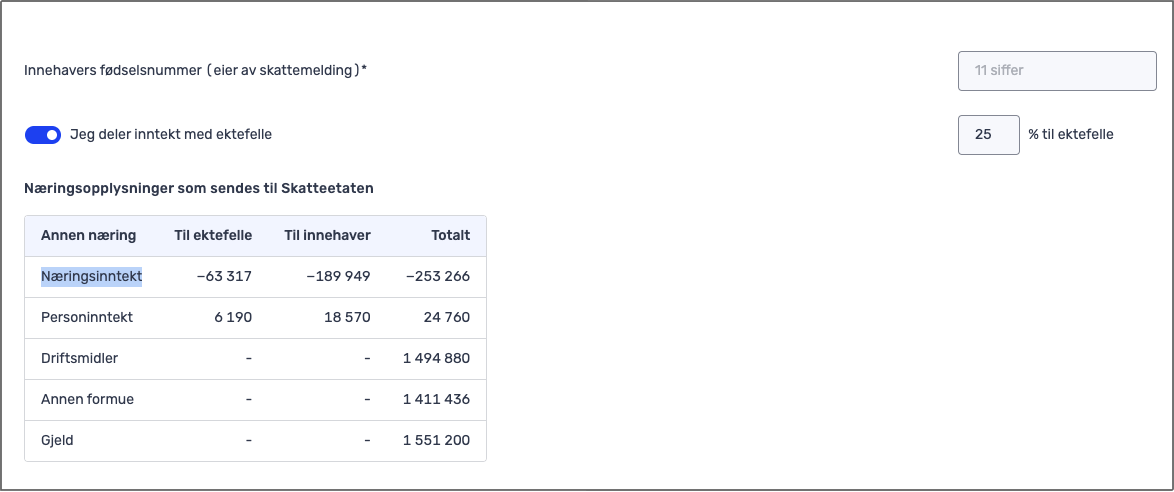This screenshot has width=1174, height=492.
Task: Click the Annen formue row label
Action: point(87,400)
